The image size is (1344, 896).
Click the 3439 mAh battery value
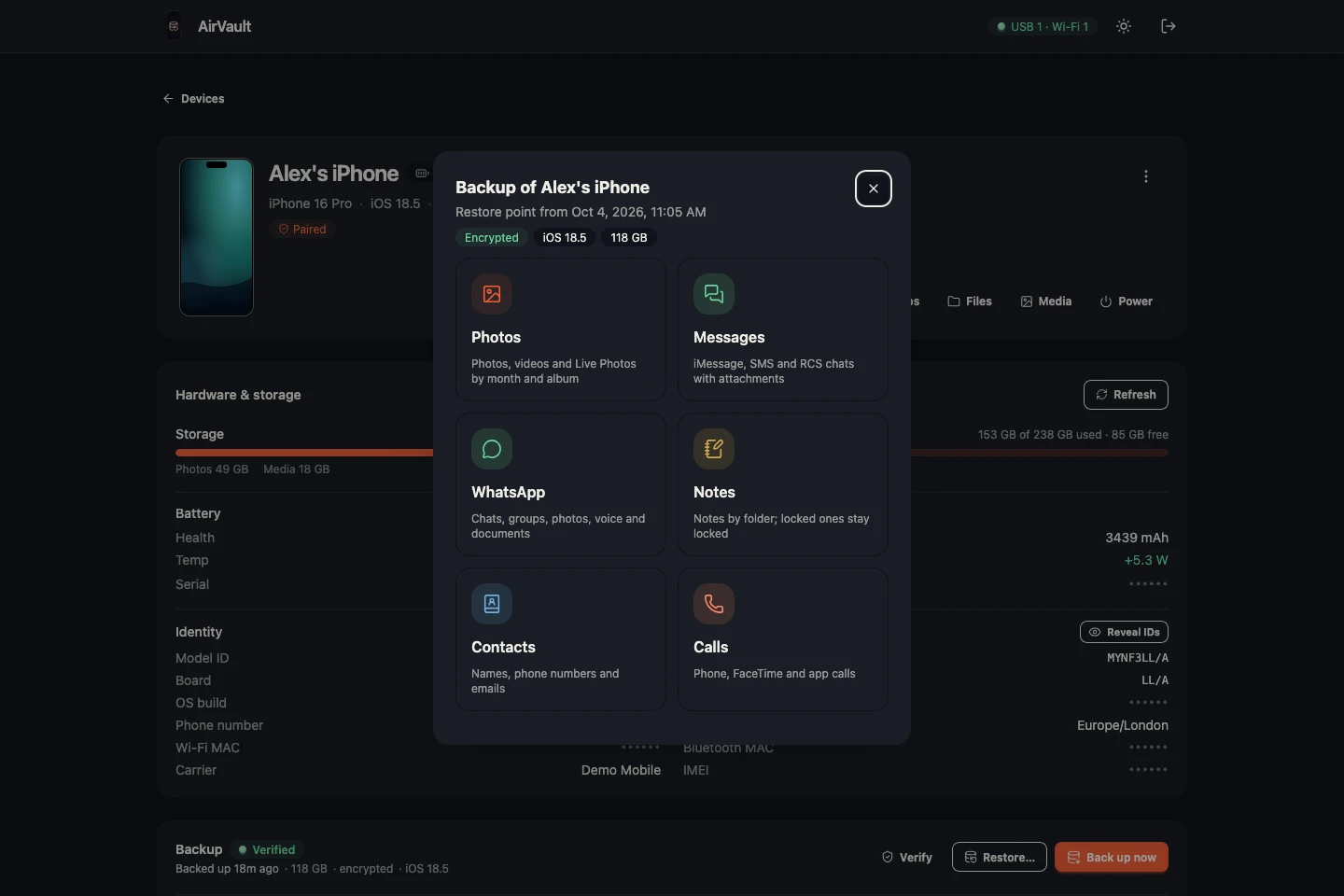1137,538
